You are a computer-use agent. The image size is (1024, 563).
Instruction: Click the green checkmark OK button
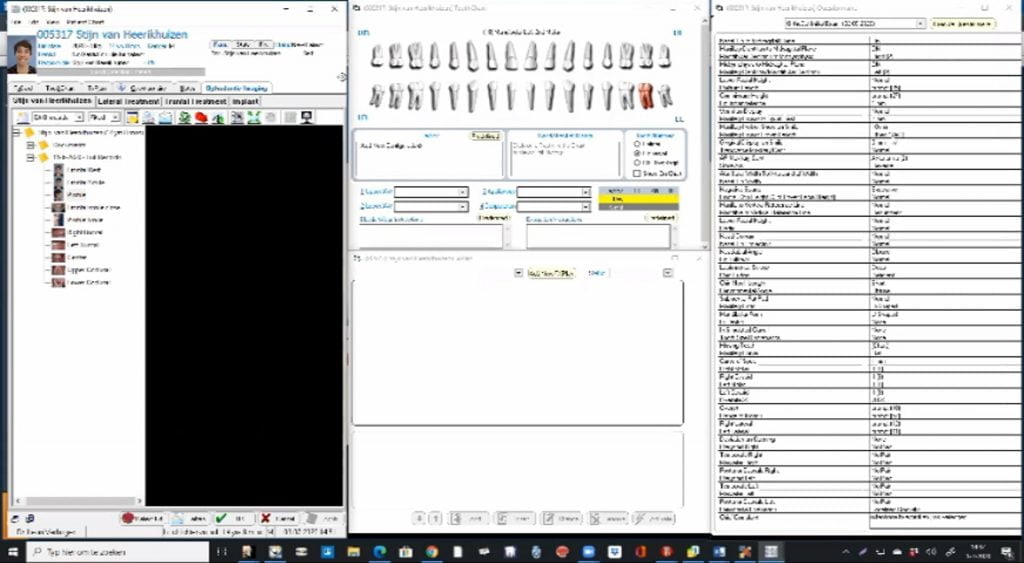234,519
